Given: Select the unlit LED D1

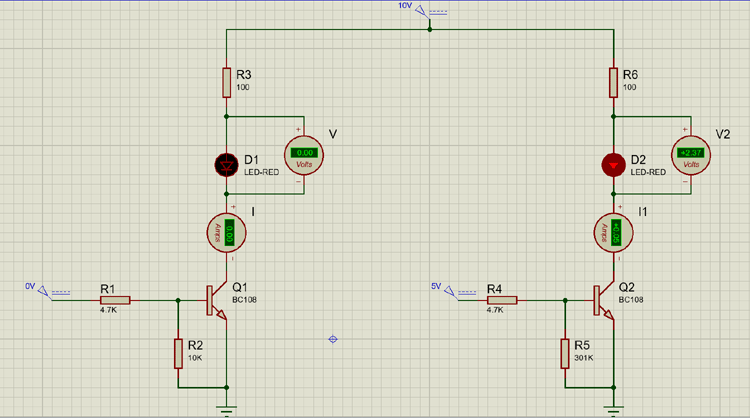Looking at the screenshot, I should [227, 163].
